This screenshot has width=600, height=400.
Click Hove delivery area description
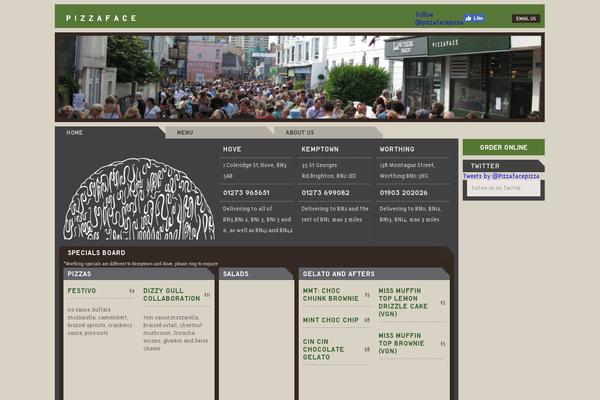[x=258, y=220]
